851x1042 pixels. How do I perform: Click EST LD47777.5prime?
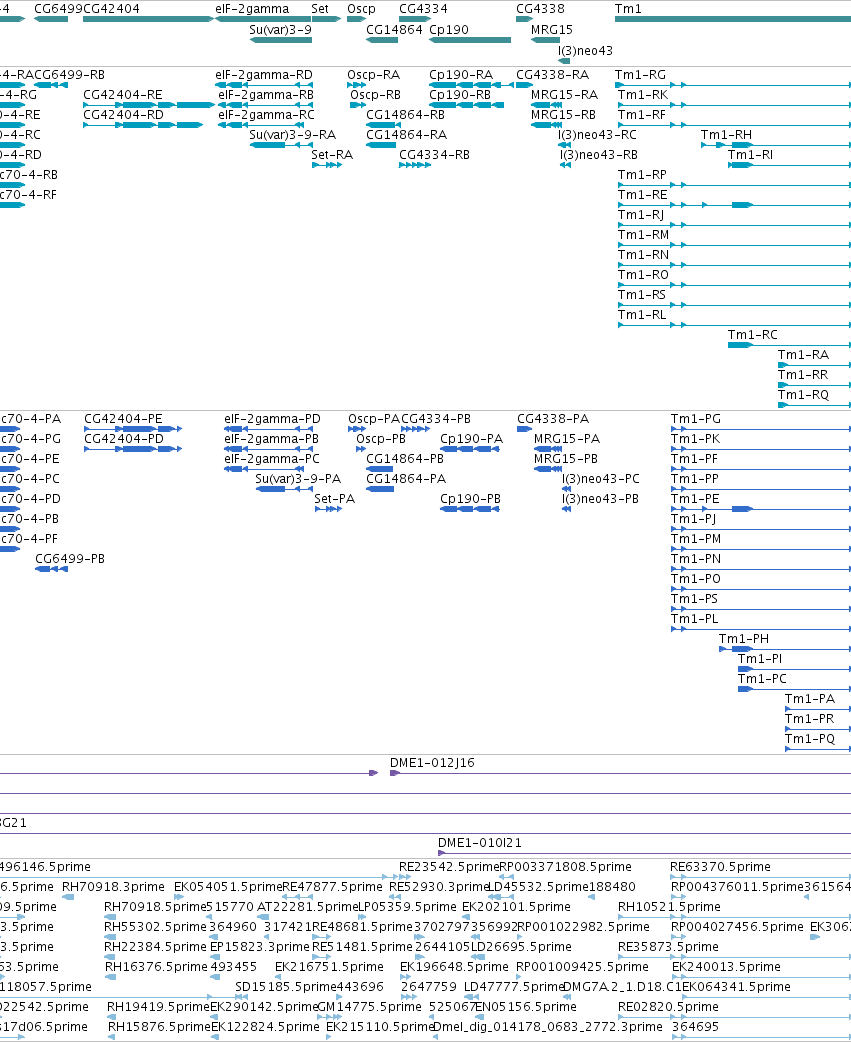514,986
